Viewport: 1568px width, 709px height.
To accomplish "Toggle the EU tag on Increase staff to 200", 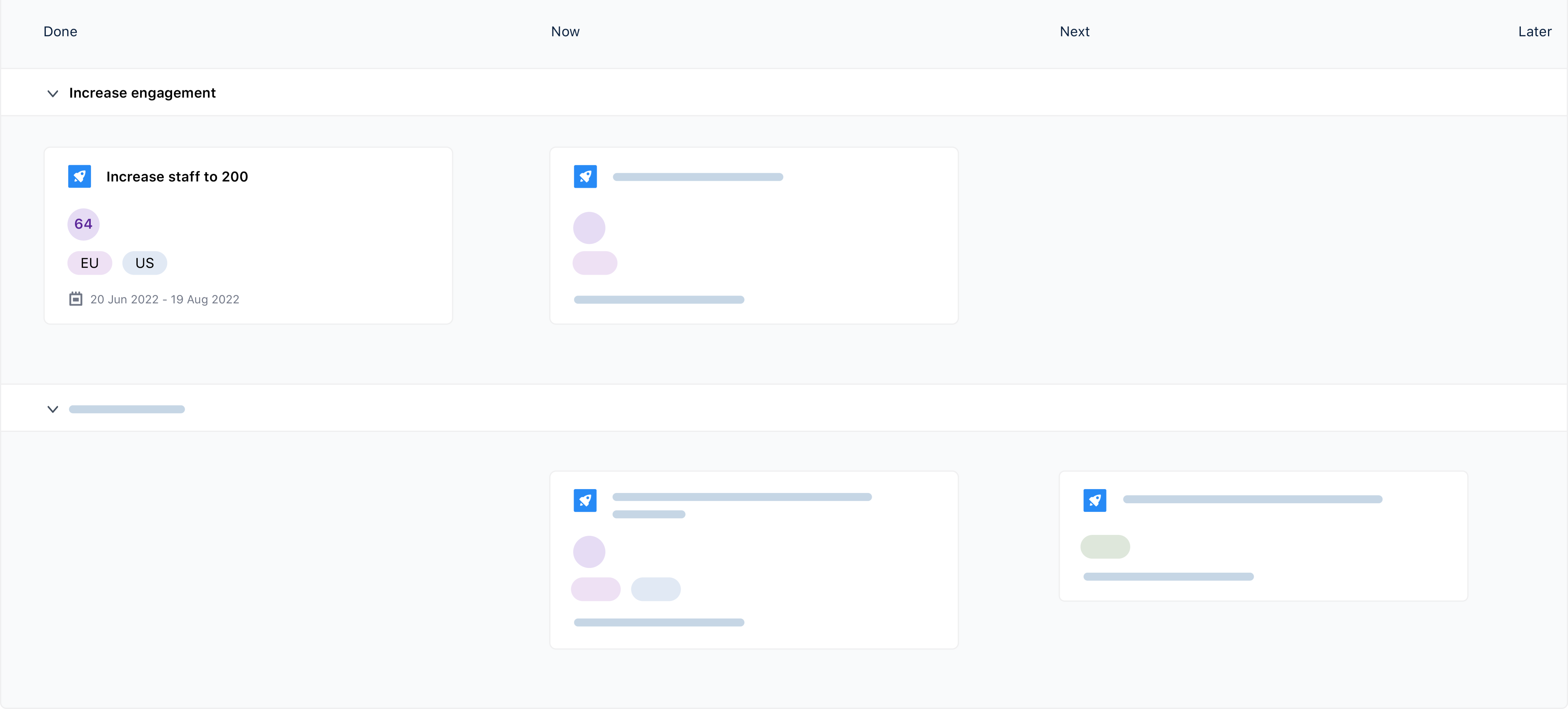I will 89,263.
